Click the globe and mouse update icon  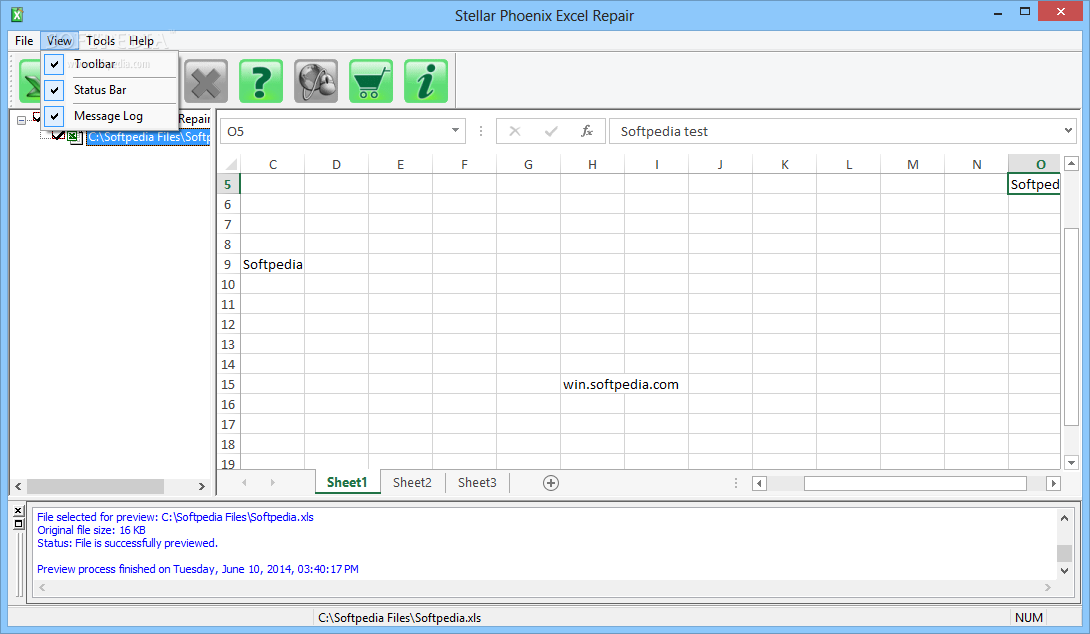[316, 81]
